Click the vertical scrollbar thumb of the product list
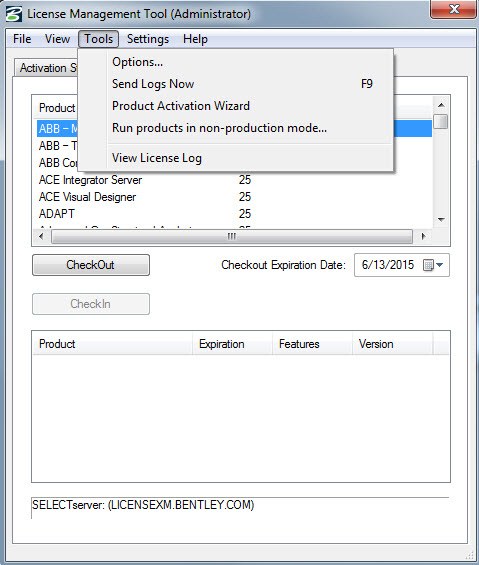 click(441, 121)
